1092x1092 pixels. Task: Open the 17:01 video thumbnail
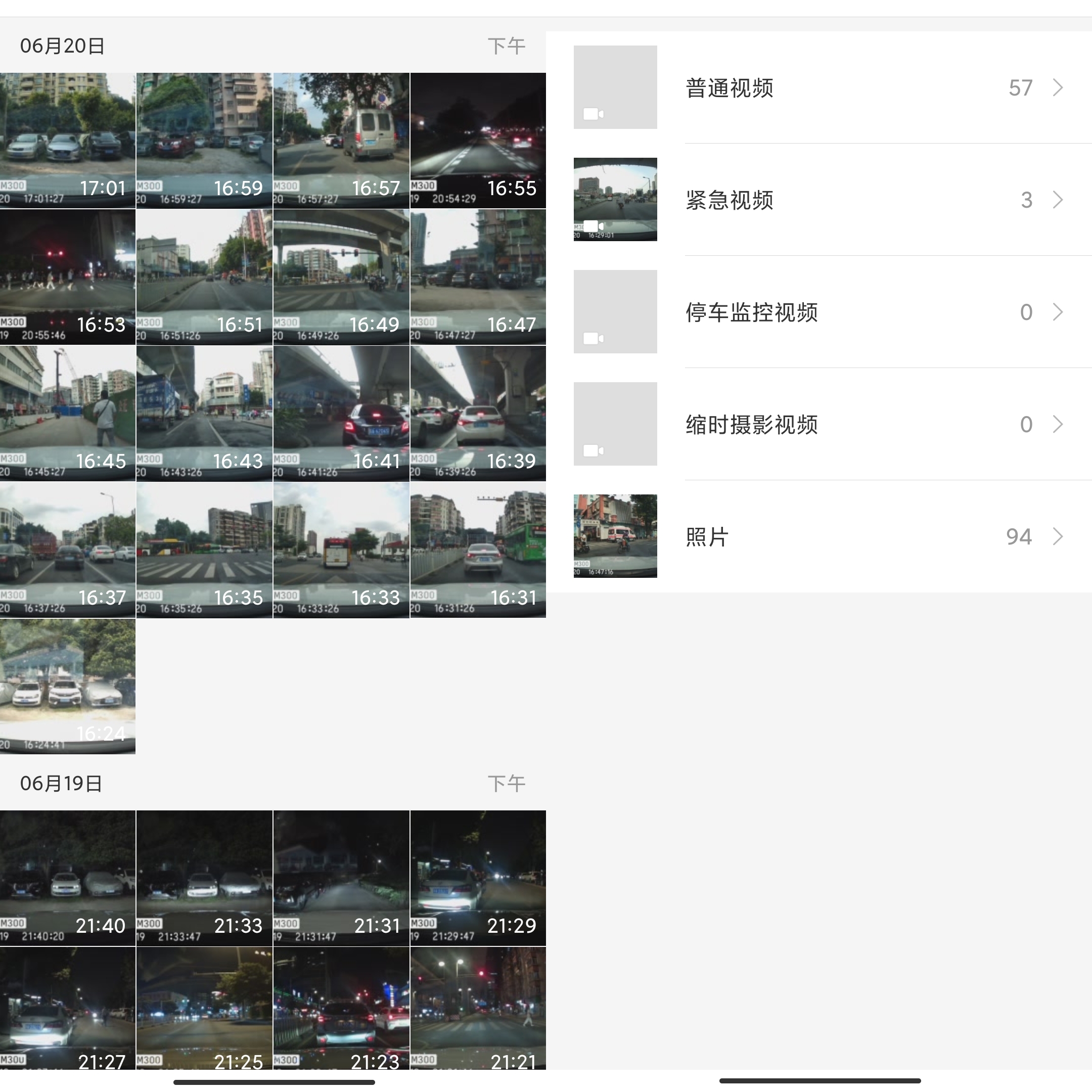coord(67,140)
